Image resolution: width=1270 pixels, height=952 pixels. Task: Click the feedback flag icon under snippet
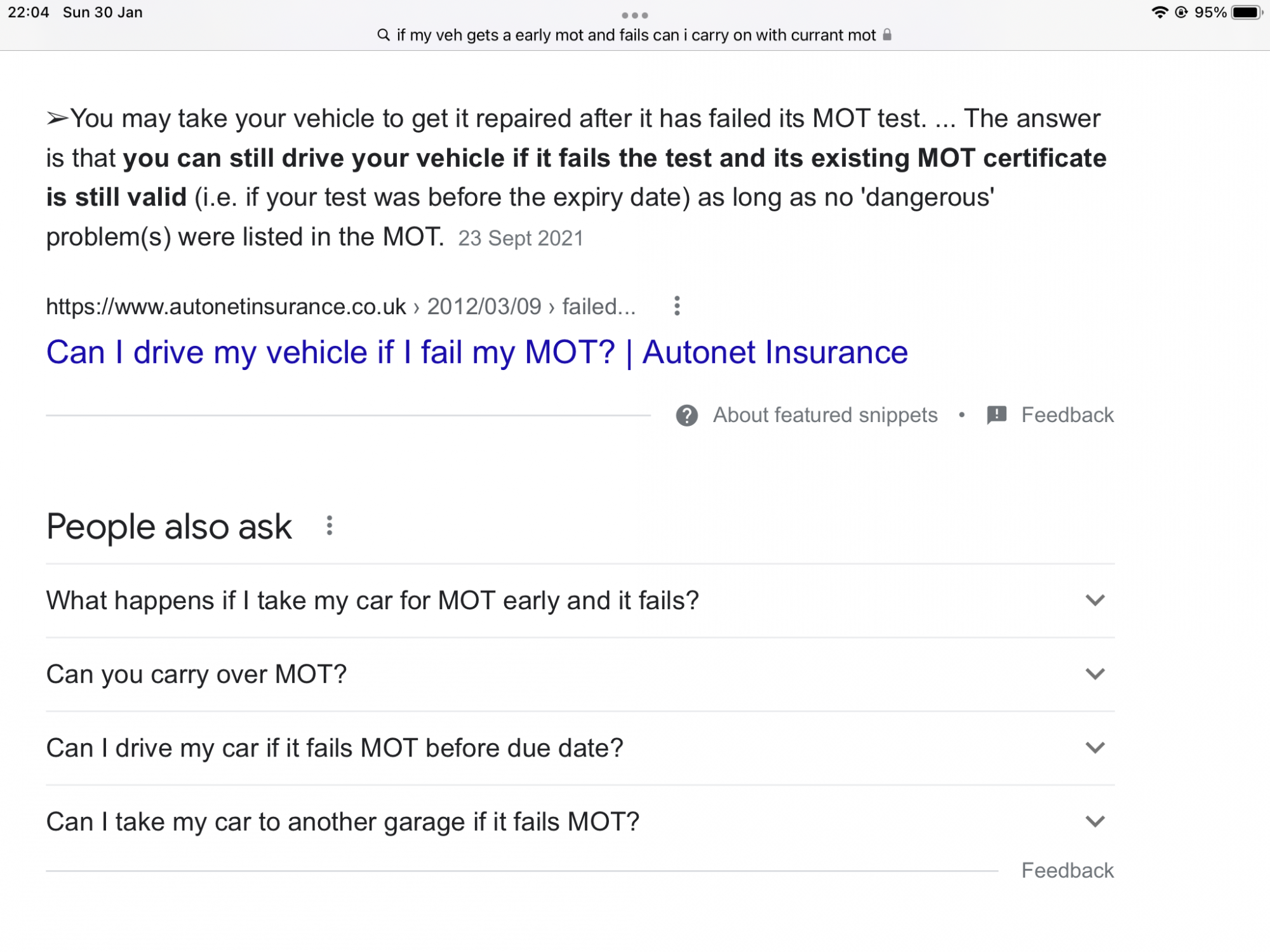click(996, 415)
